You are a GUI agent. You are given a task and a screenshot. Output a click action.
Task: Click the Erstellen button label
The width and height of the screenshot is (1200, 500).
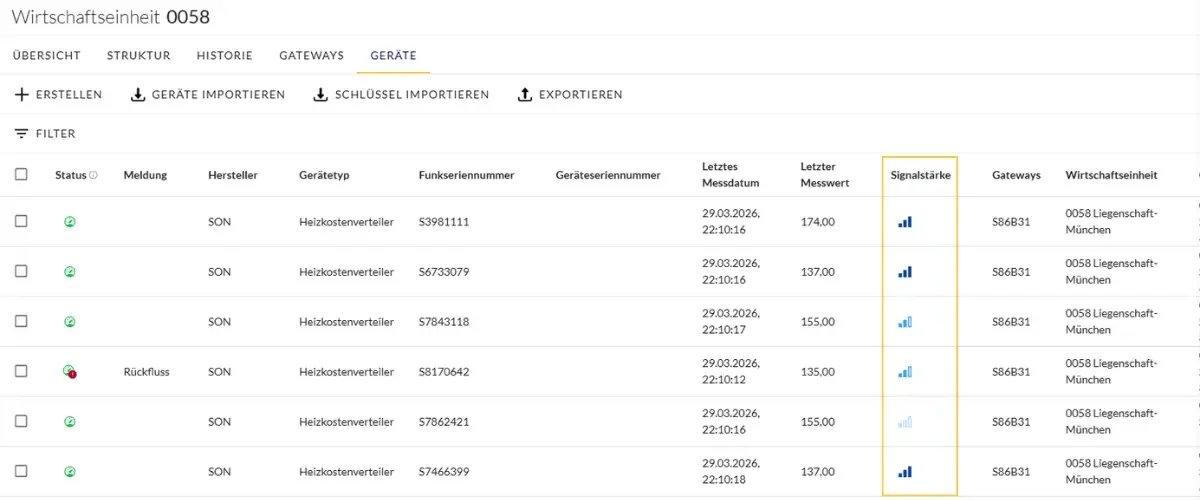tap(69, 95)
